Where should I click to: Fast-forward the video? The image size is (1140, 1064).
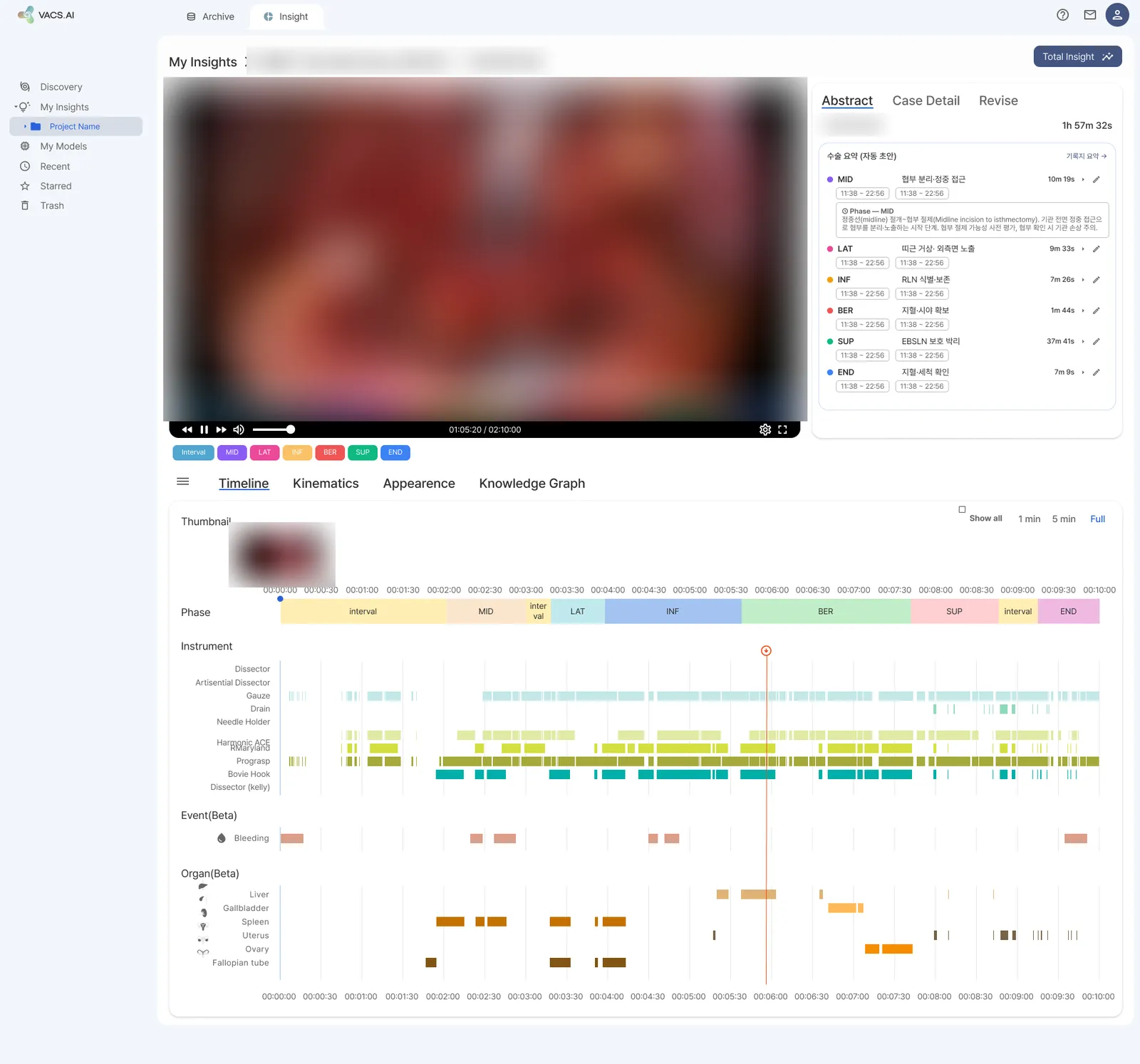pos(221,429)
